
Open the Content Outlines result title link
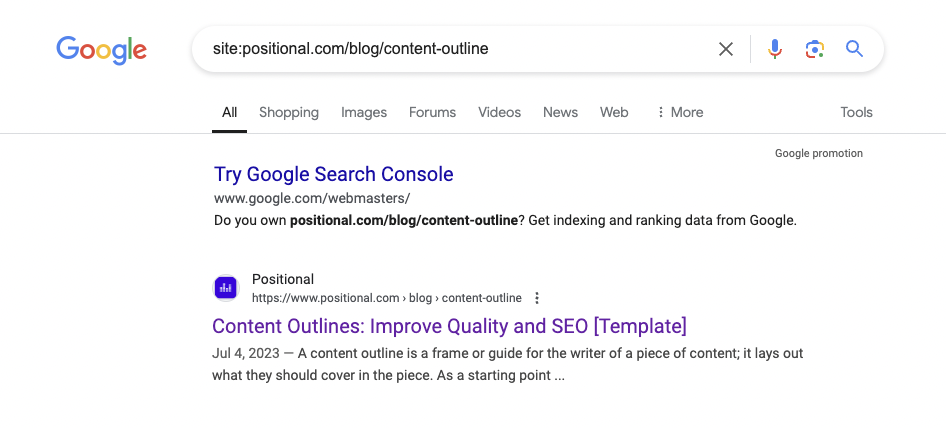449,326
